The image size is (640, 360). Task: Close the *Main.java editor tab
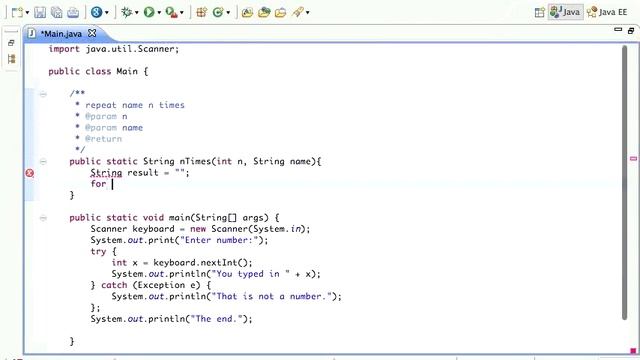[x=92, y=33]
